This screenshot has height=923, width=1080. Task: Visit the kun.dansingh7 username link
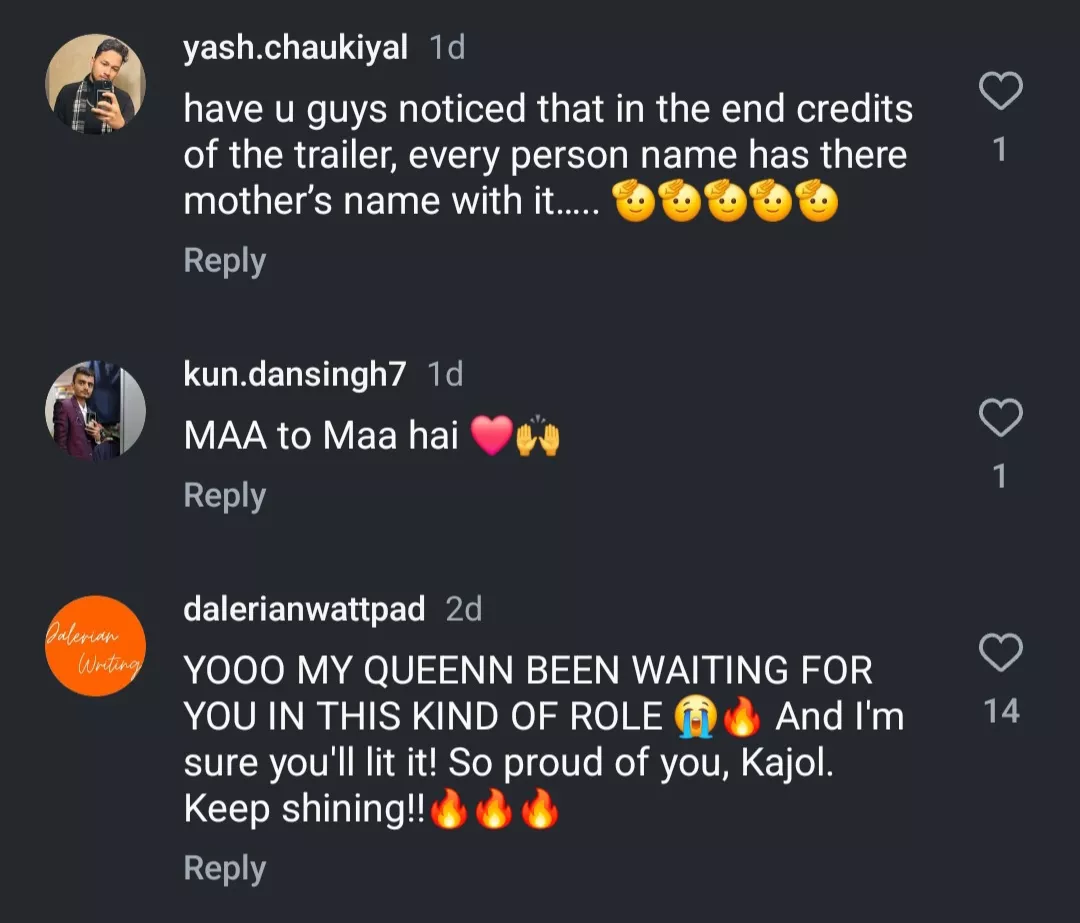[295, 374]
